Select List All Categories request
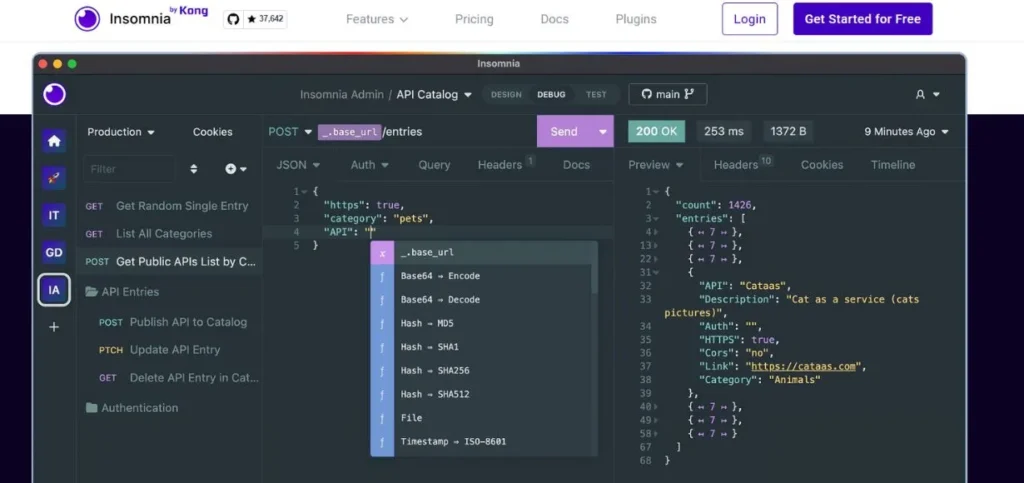1024x483 pixels. [x=169, y=234]
